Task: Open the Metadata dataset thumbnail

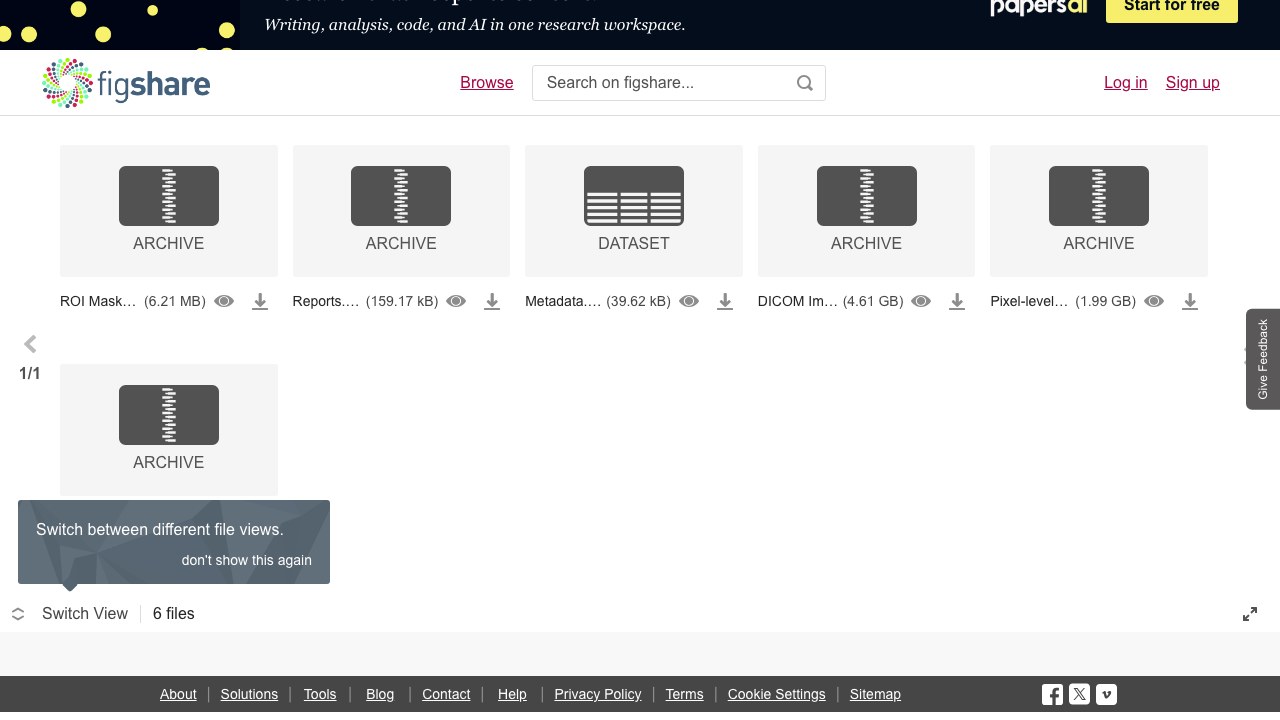Action: 634,211
